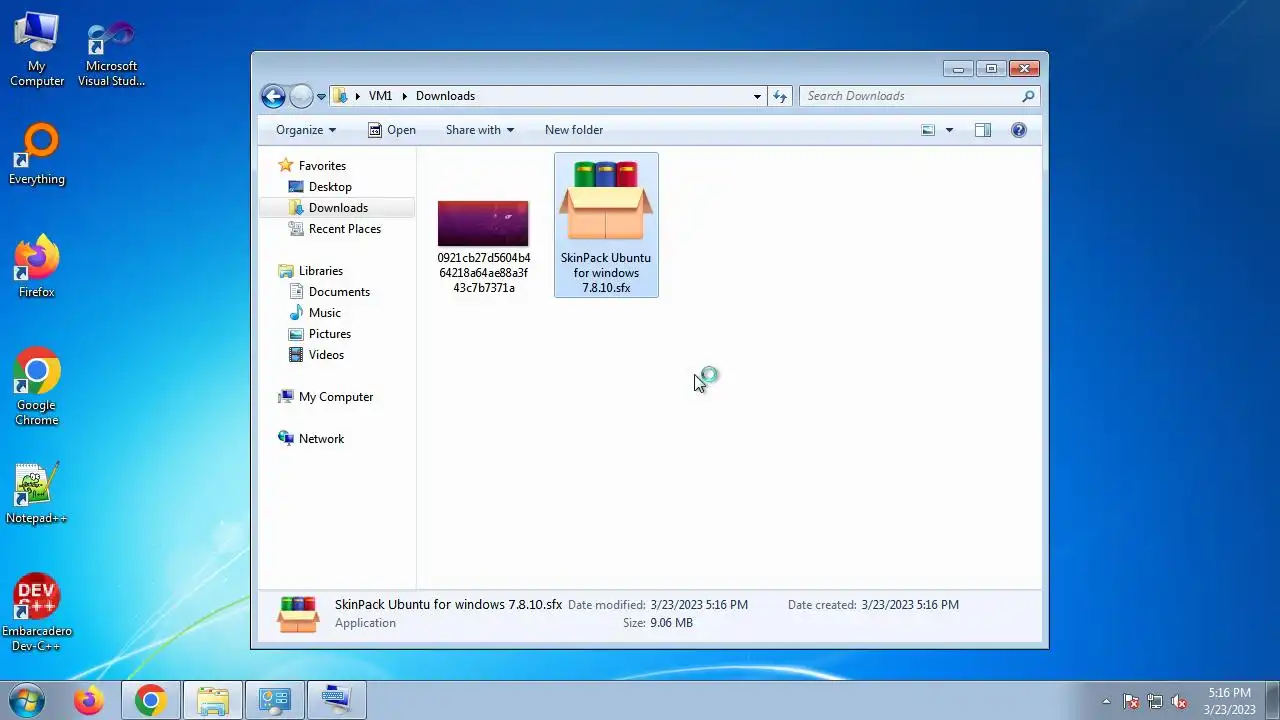1280x720 pixels.
Task: Open the Windows Start button
Action: pyautogui.click(x=27, y=700)
